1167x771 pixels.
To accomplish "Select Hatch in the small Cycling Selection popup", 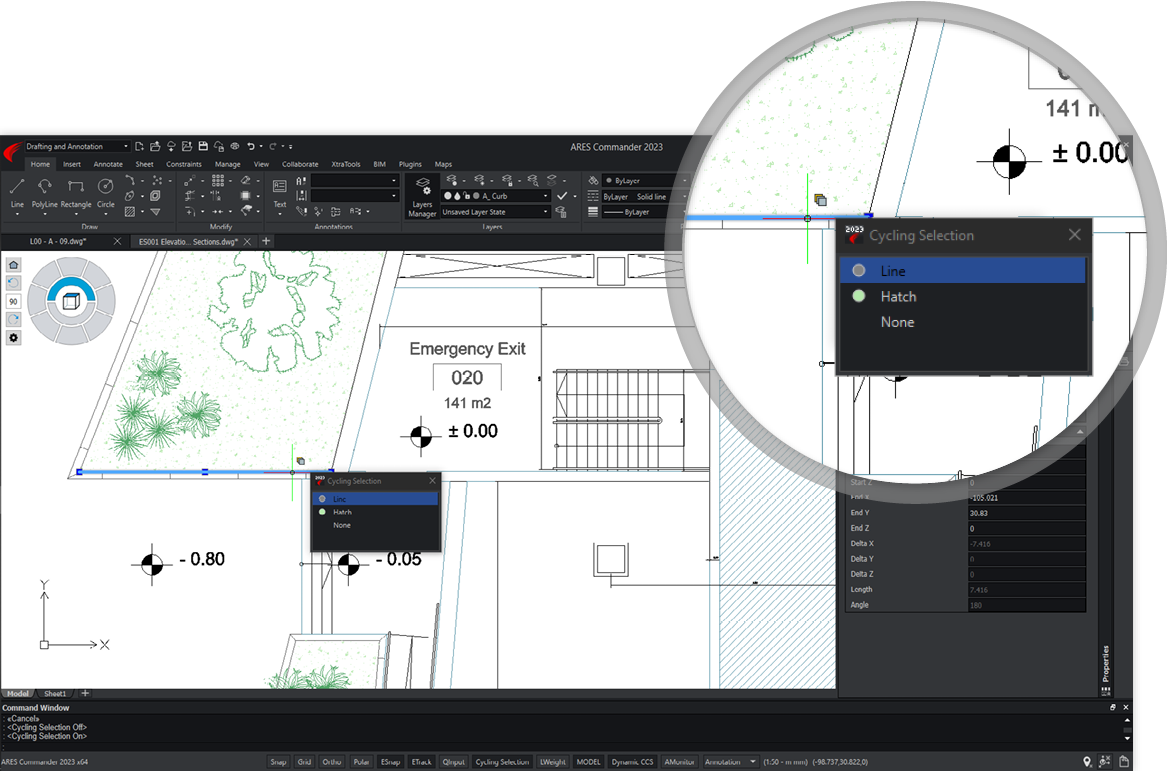I will [376, 512].
